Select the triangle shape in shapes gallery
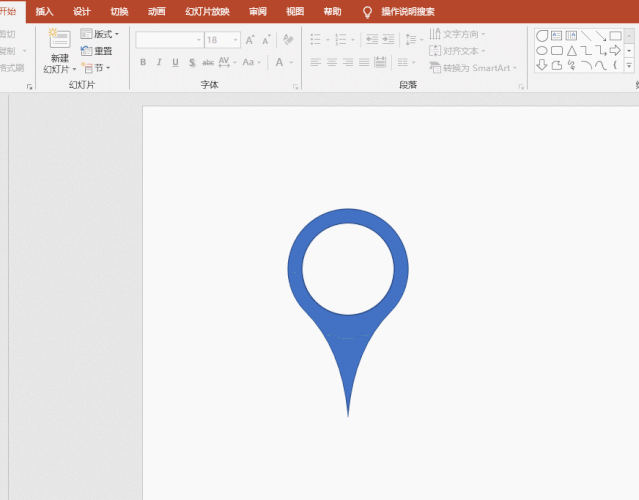The width and height of the screenshot is (639, 500). pos(571,50)
